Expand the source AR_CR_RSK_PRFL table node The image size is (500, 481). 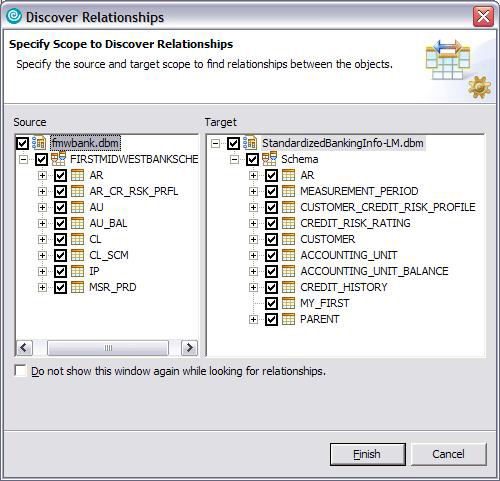tap(42, 191)
